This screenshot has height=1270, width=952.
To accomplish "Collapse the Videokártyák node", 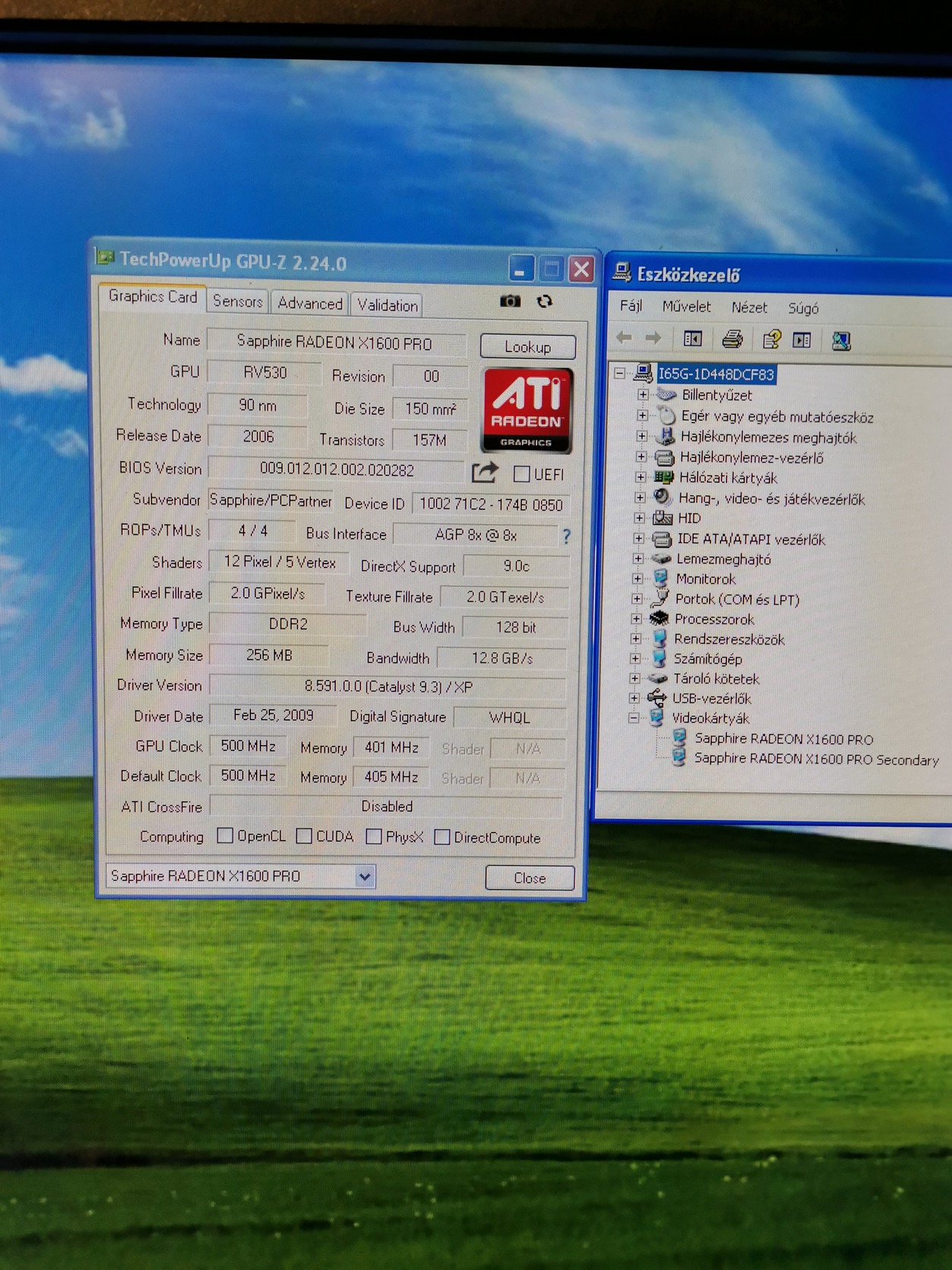I will [634, 718].
